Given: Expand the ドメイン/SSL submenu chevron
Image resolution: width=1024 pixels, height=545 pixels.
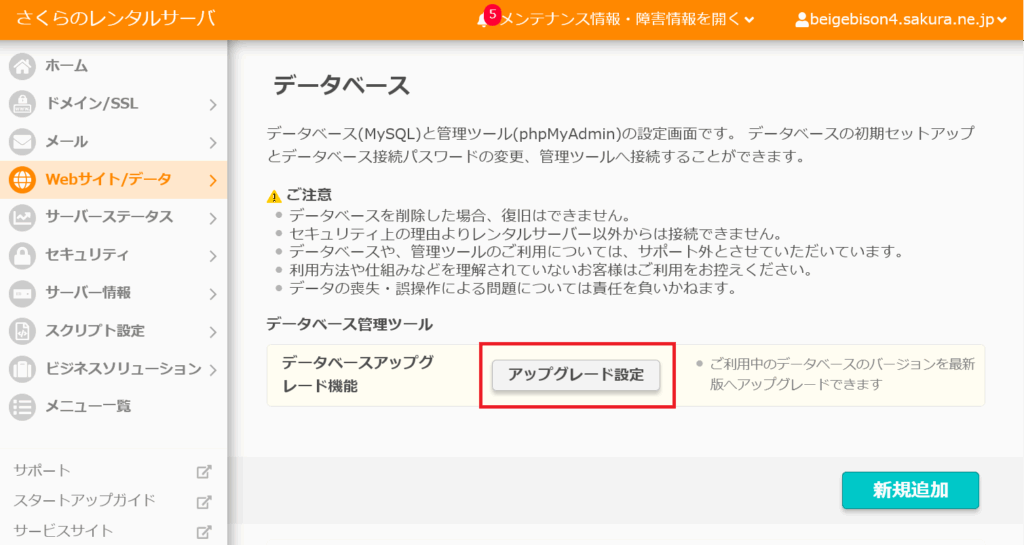Looking at the screenshot, I should pos(213,104).
